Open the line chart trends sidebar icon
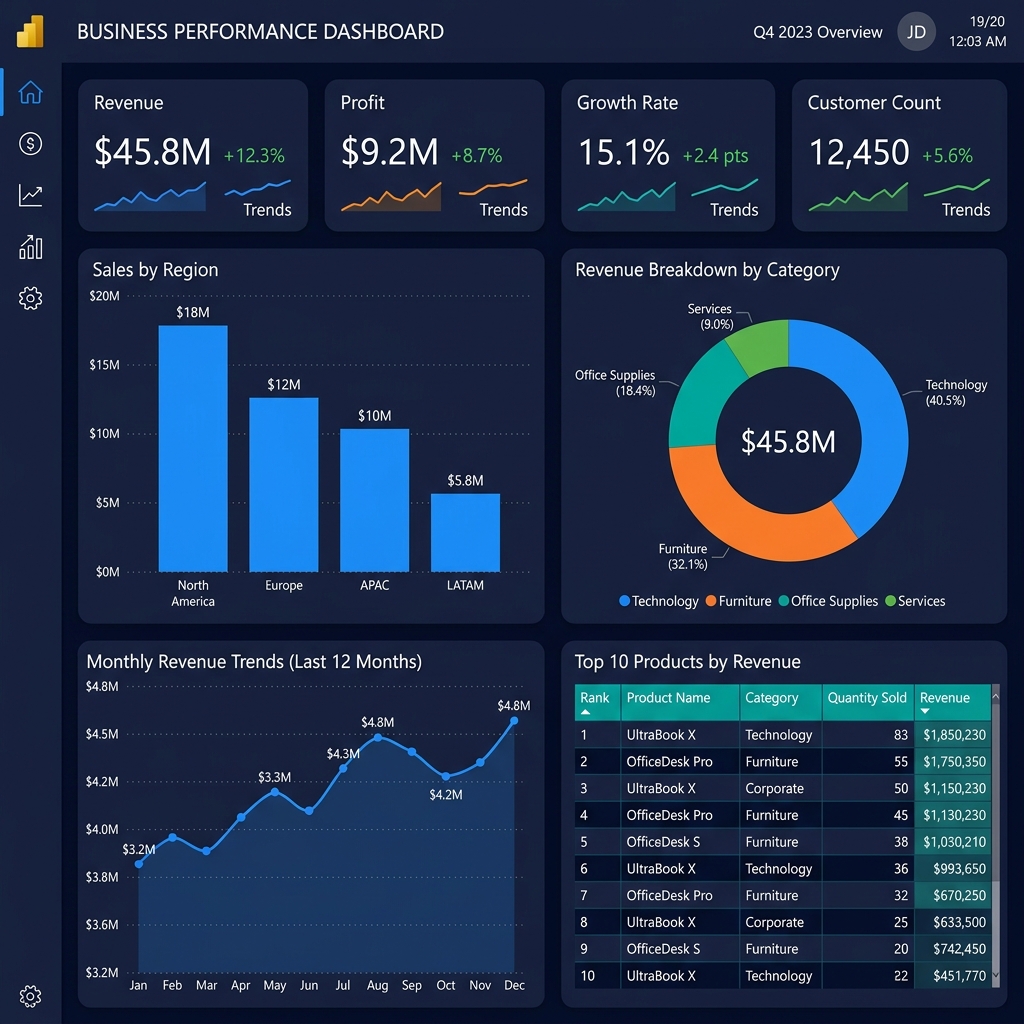 30,195
